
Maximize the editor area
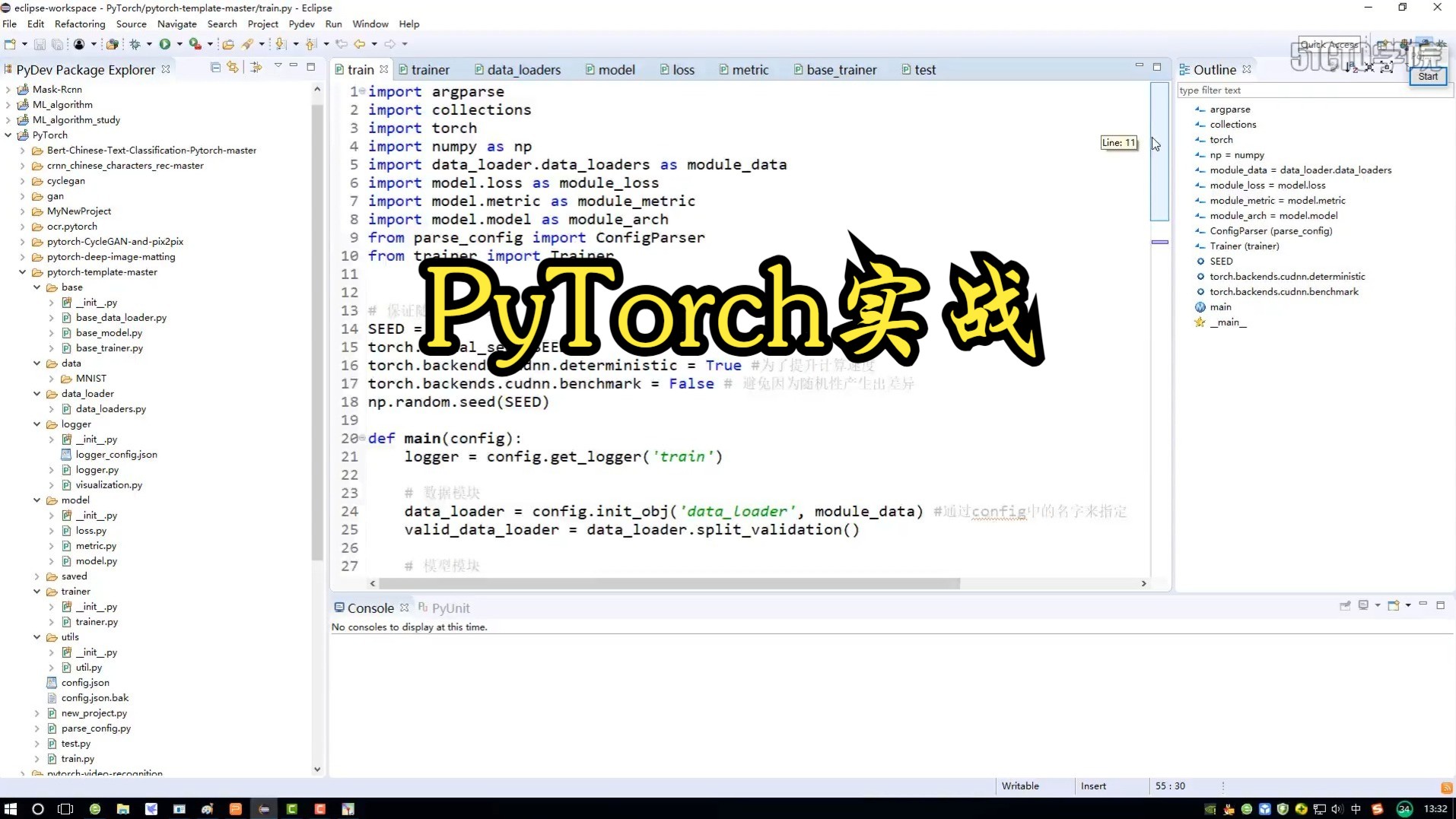1157,67
